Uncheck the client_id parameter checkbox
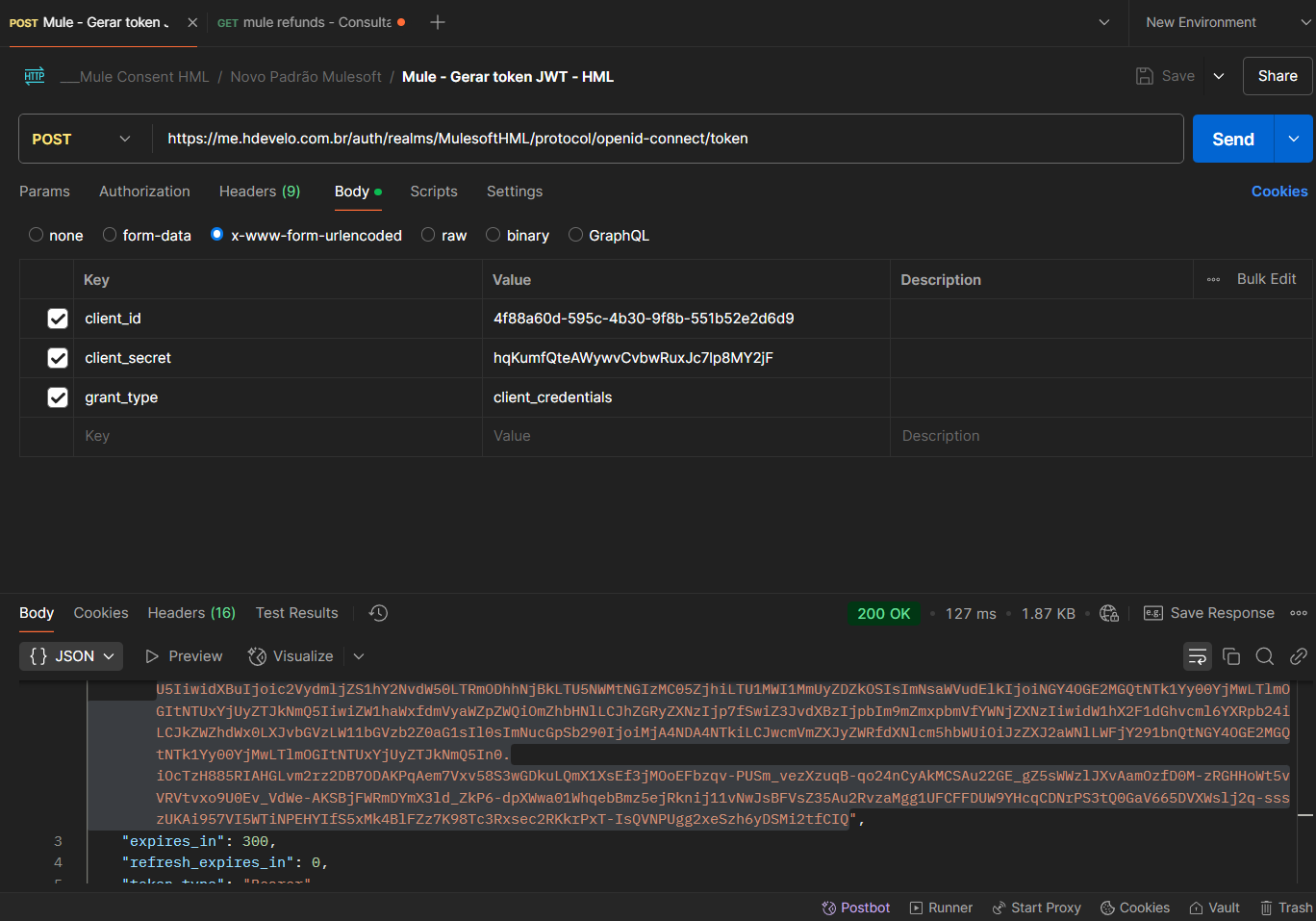The height and width of the screenshot is (921, 1316). 58,319
